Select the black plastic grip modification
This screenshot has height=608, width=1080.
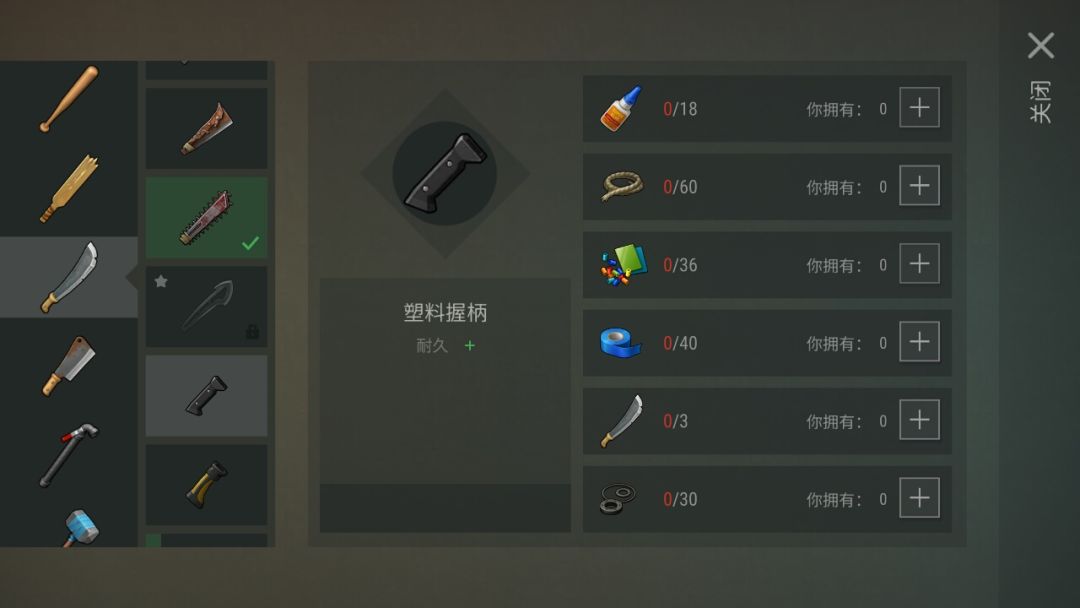click(207, 395)
